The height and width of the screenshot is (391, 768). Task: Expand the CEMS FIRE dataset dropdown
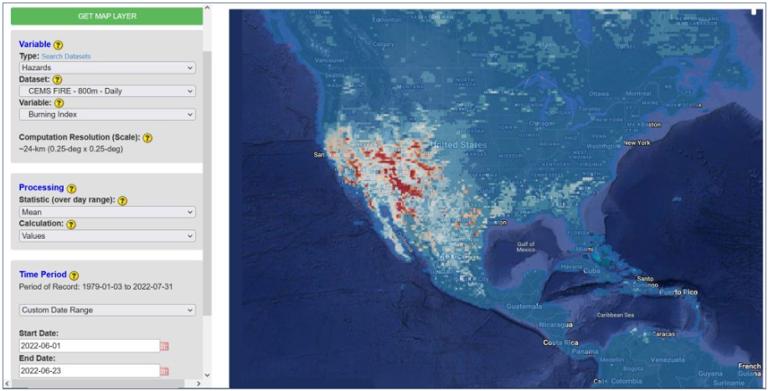pyautogui.click(x=107, y=91)
